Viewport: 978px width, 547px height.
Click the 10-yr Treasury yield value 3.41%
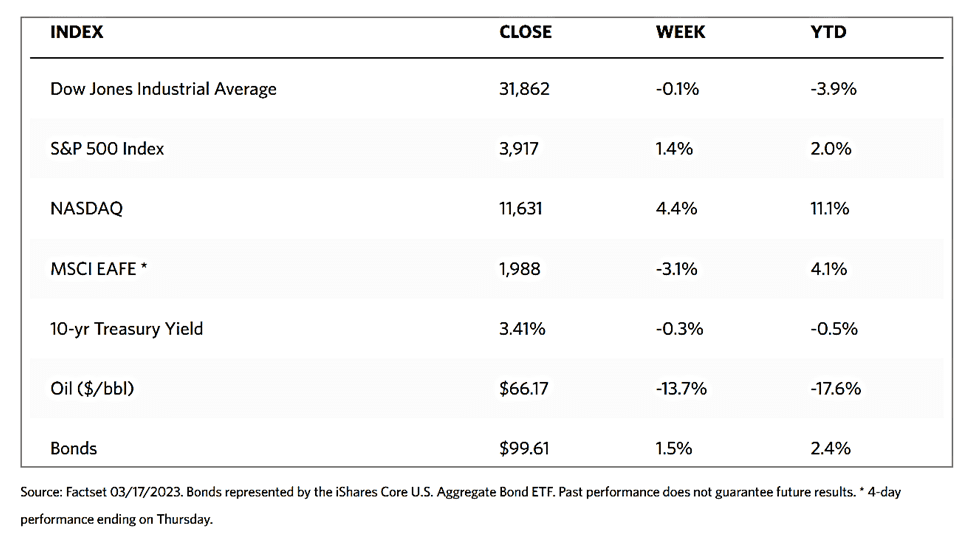[x=522, y=328]
